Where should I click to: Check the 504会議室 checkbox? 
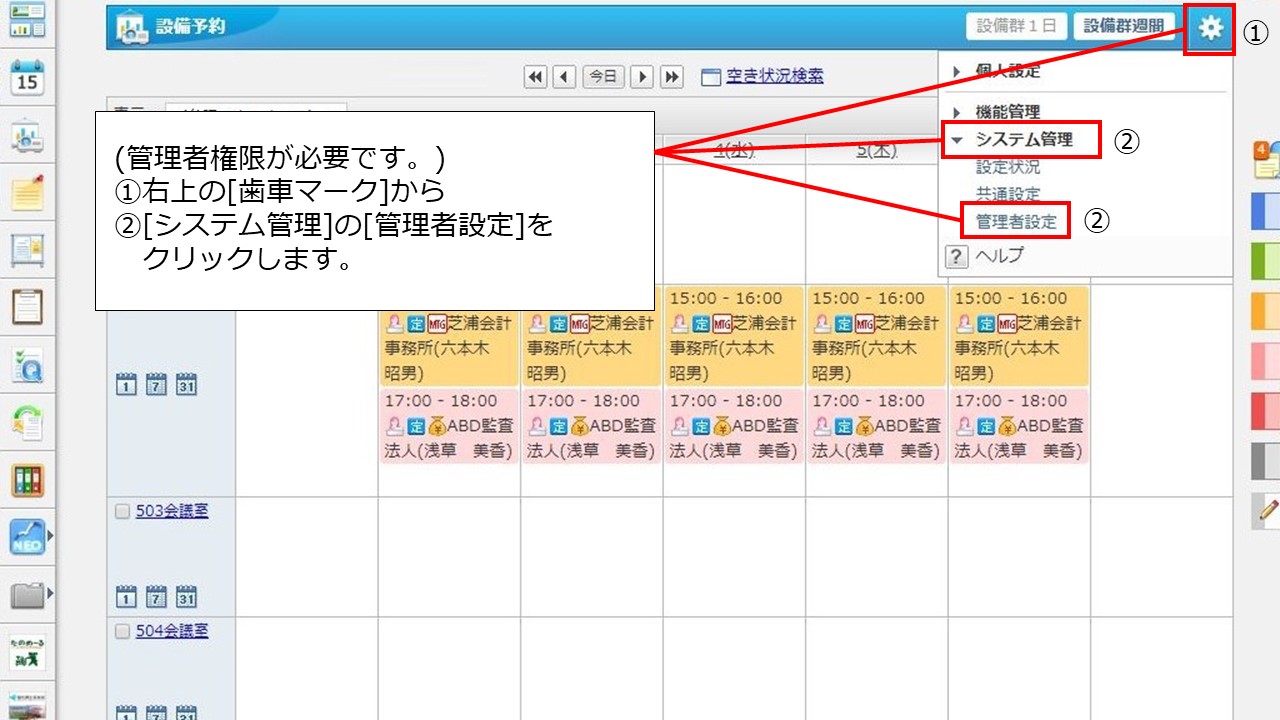click(x=122, y=632)
